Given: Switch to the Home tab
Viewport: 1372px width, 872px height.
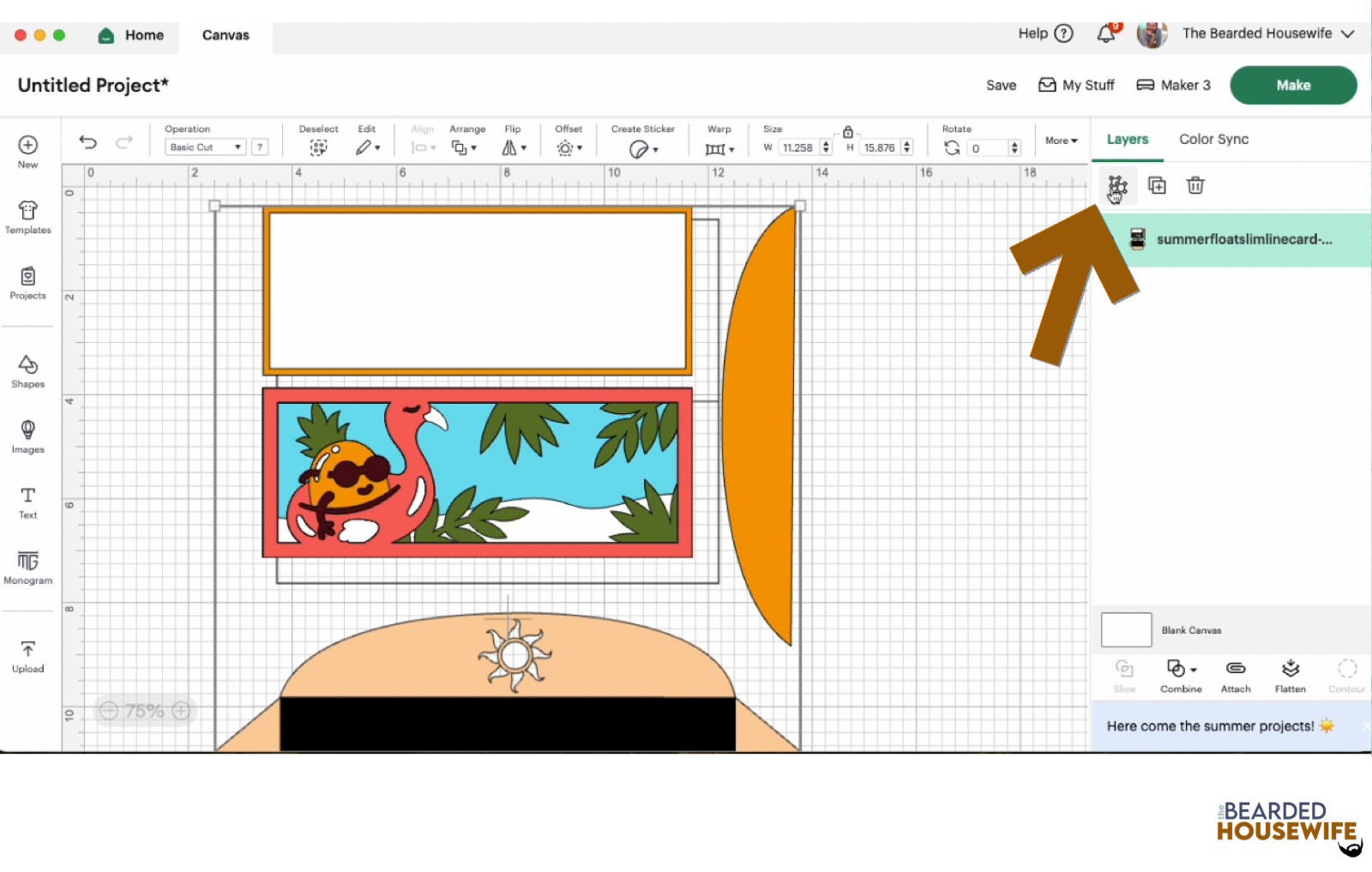Looking at the screenshot, I should (x=131, y=35).
